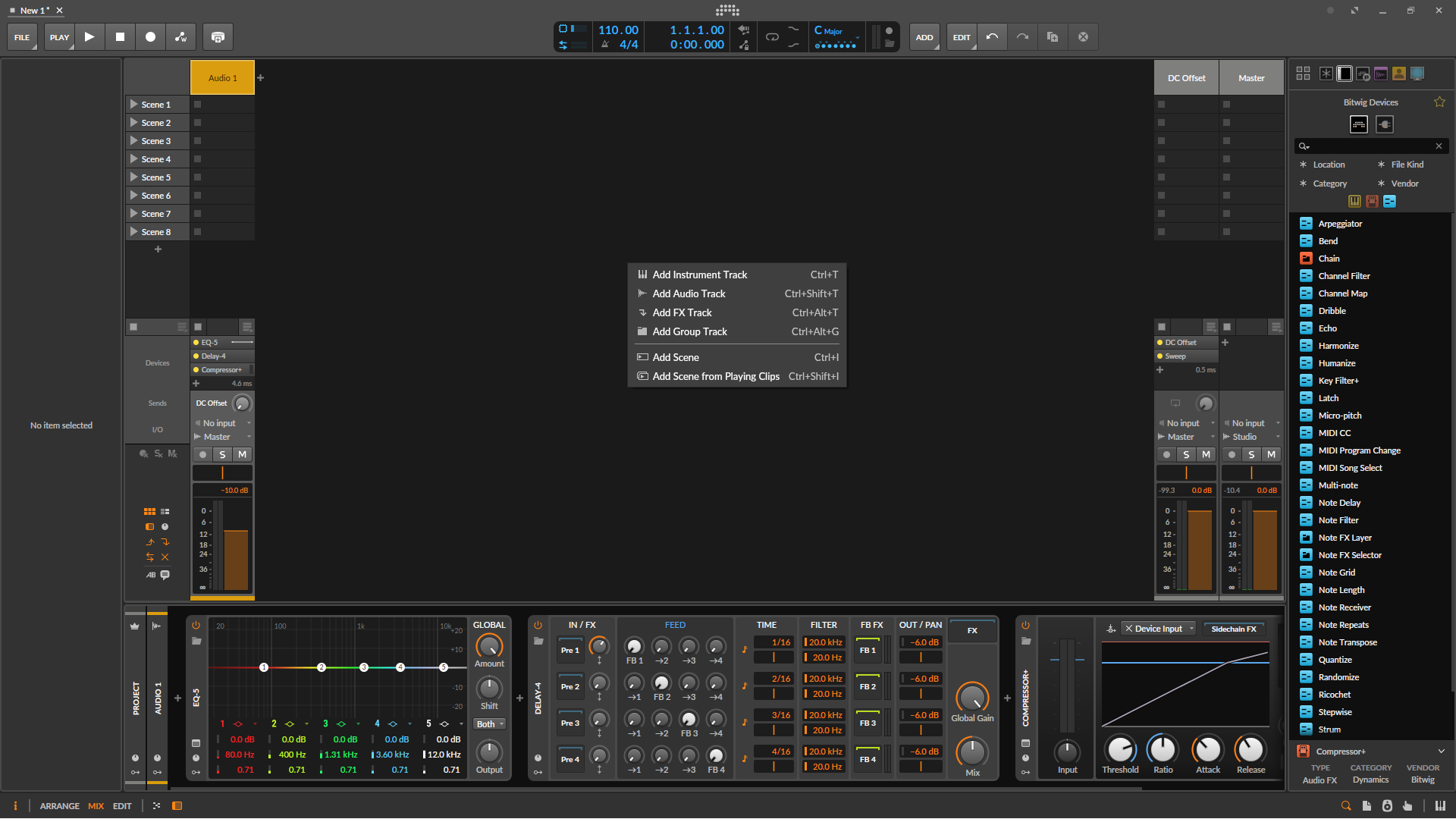This screenshot has height=819, width=1456.
Task: Solo the DC Offset track
Action: click(1186, 455)
